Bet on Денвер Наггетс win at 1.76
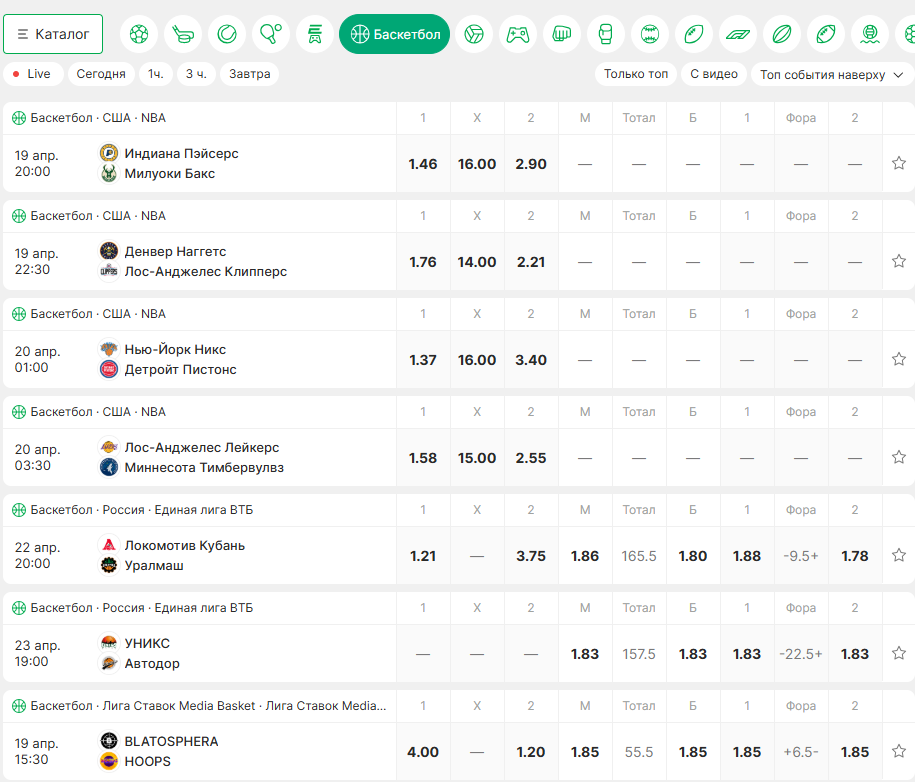 [x=423, y=262]
